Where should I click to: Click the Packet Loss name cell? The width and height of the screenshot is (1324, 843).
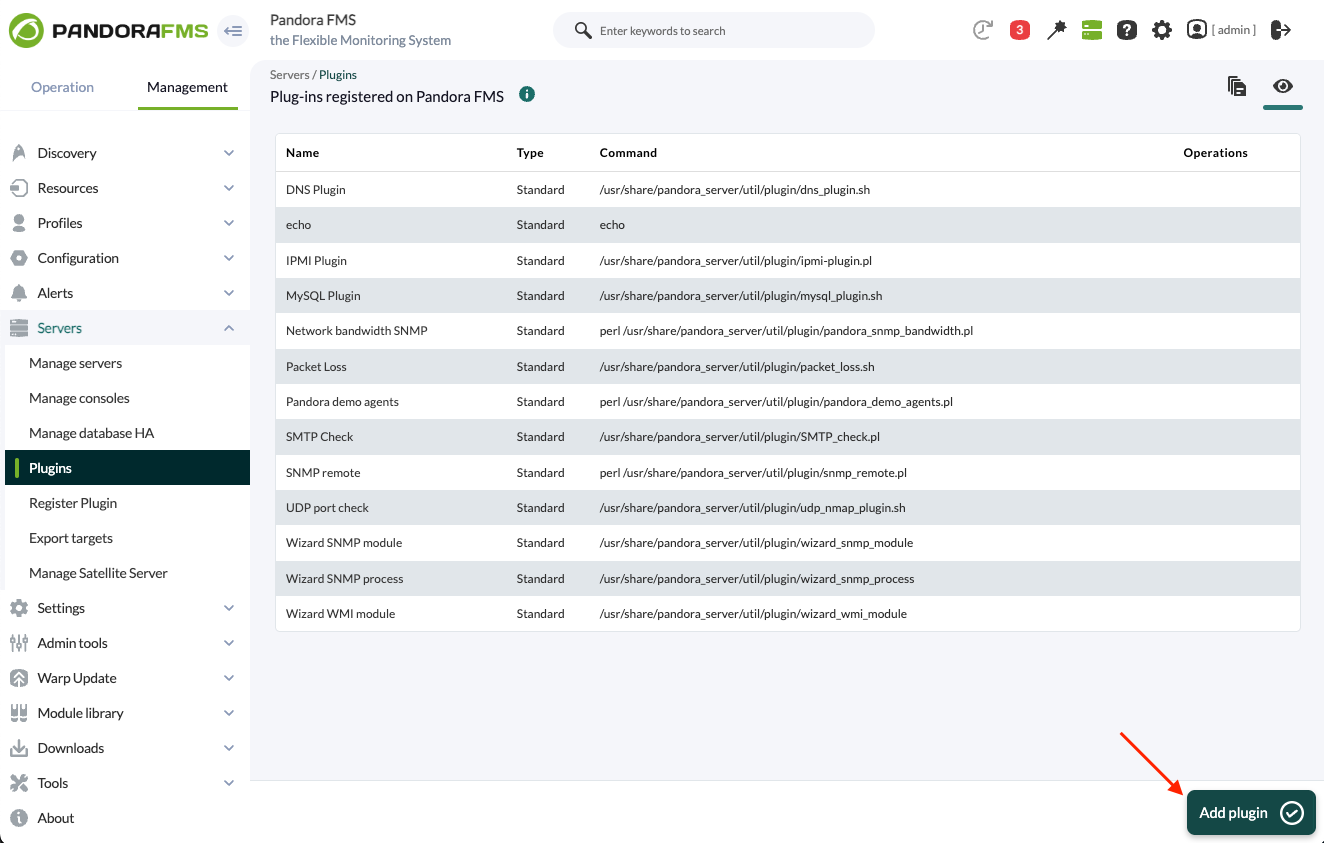[x=316, y=367]
